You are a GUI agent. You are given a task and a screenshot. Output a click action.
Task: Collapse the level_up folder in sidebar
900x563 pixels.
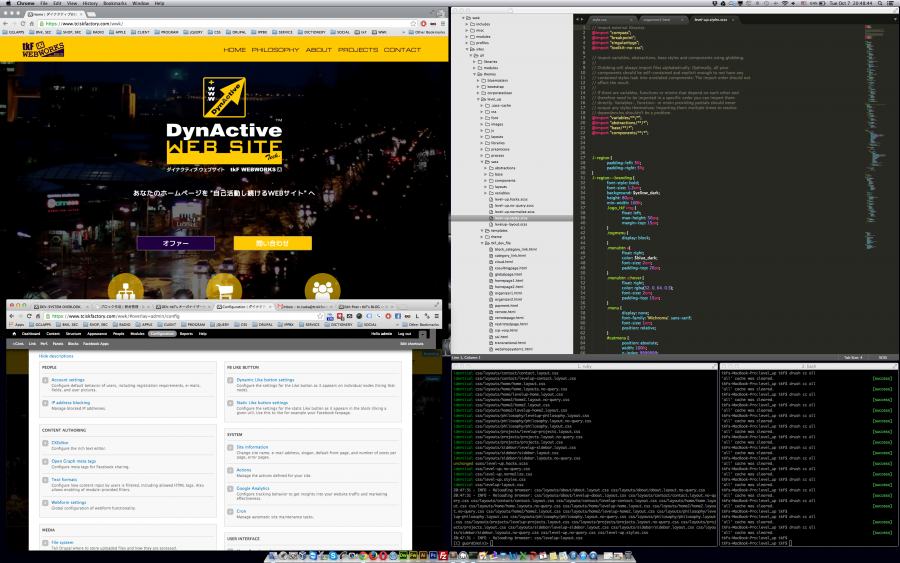point(478,99)
